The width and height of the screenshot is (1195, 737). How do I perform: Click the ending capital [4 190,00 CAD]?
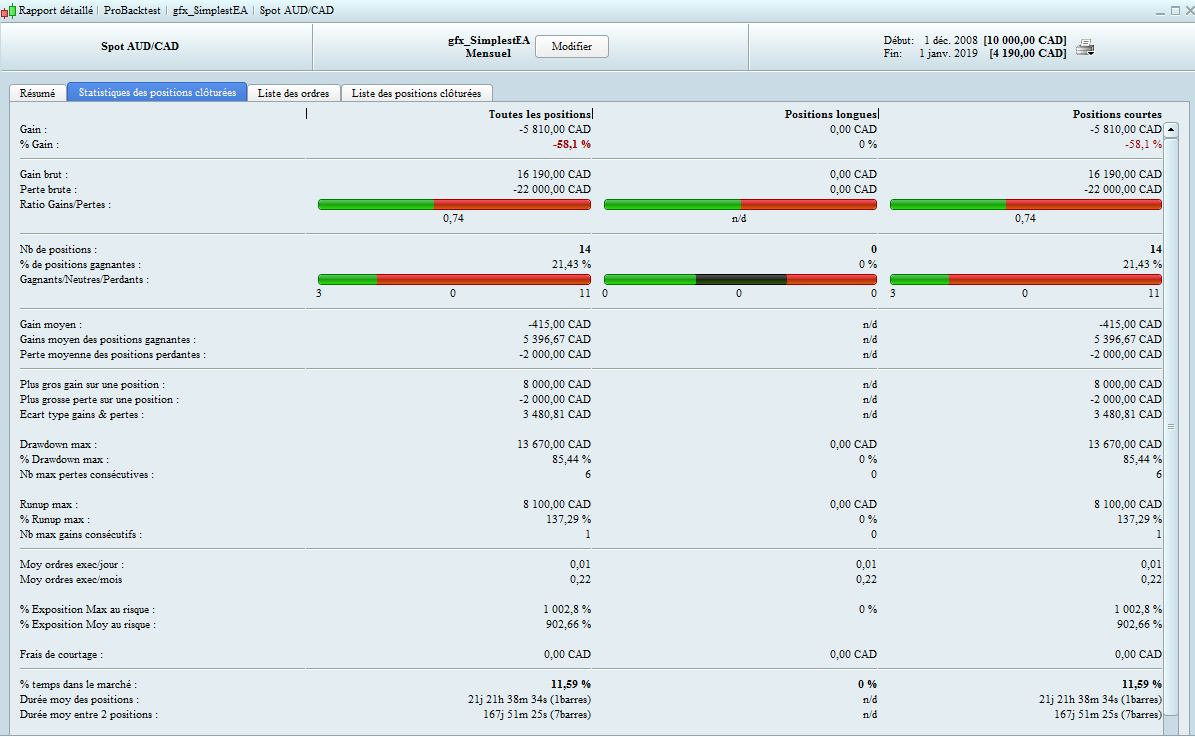click(1027, 53)
